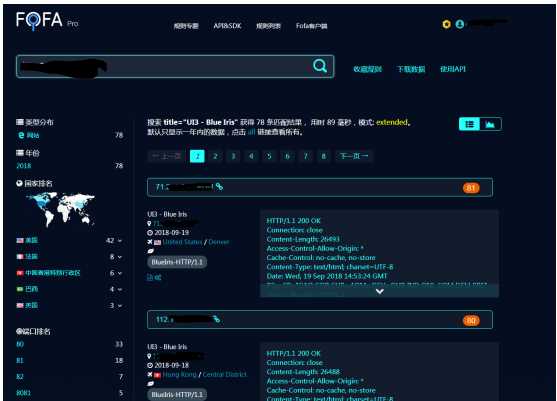This screenshot has width=557, height=401.
Task: Click the 'all' link in results note
Action: coord(252,132)
